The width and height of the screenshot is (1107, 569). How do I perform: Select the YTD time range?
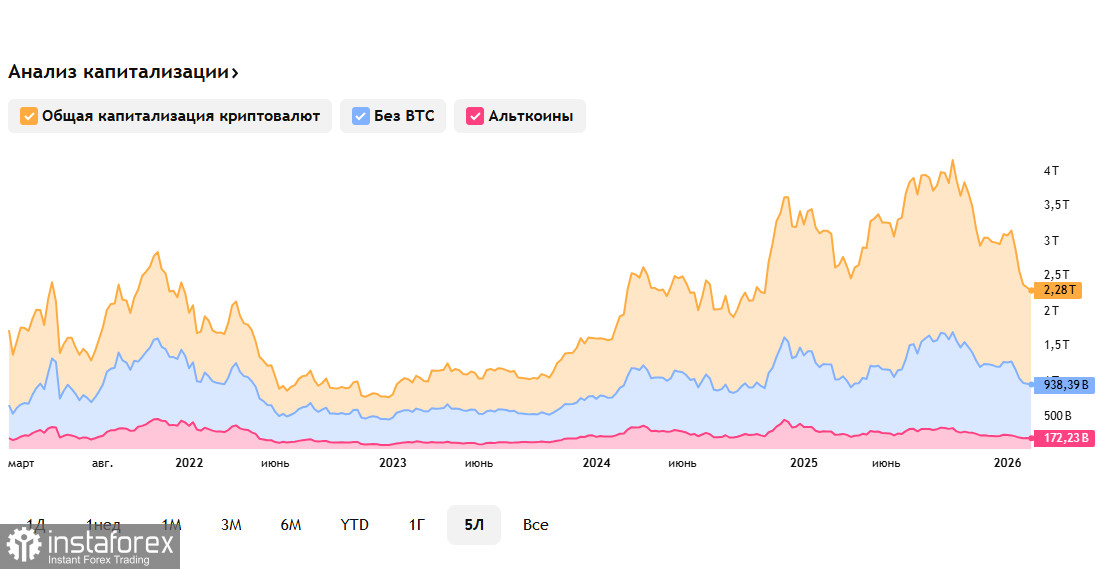coord(354,525)
